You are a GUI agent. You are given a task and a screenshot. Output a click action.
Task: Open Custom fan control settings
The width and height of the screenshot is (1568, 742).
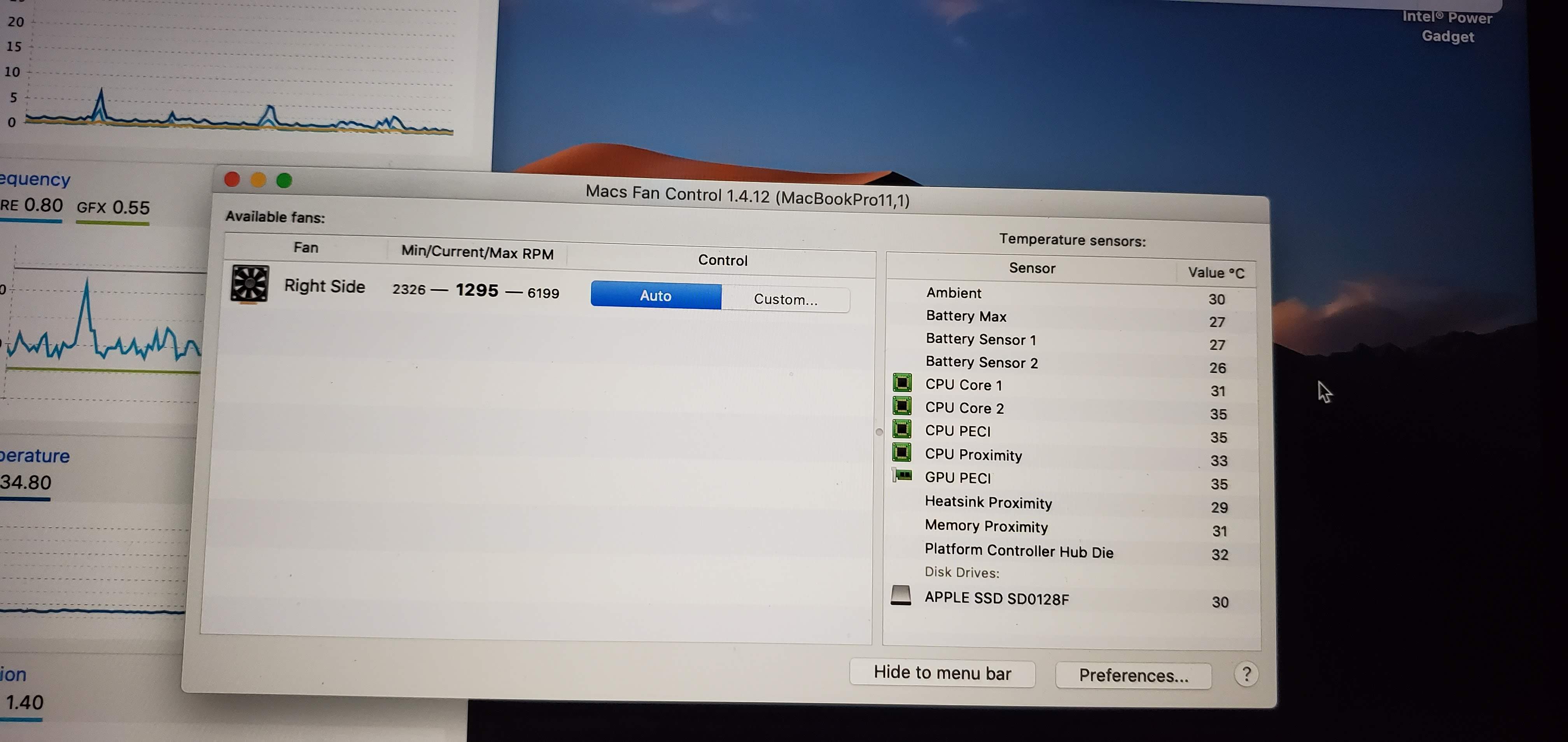point(786,299)
